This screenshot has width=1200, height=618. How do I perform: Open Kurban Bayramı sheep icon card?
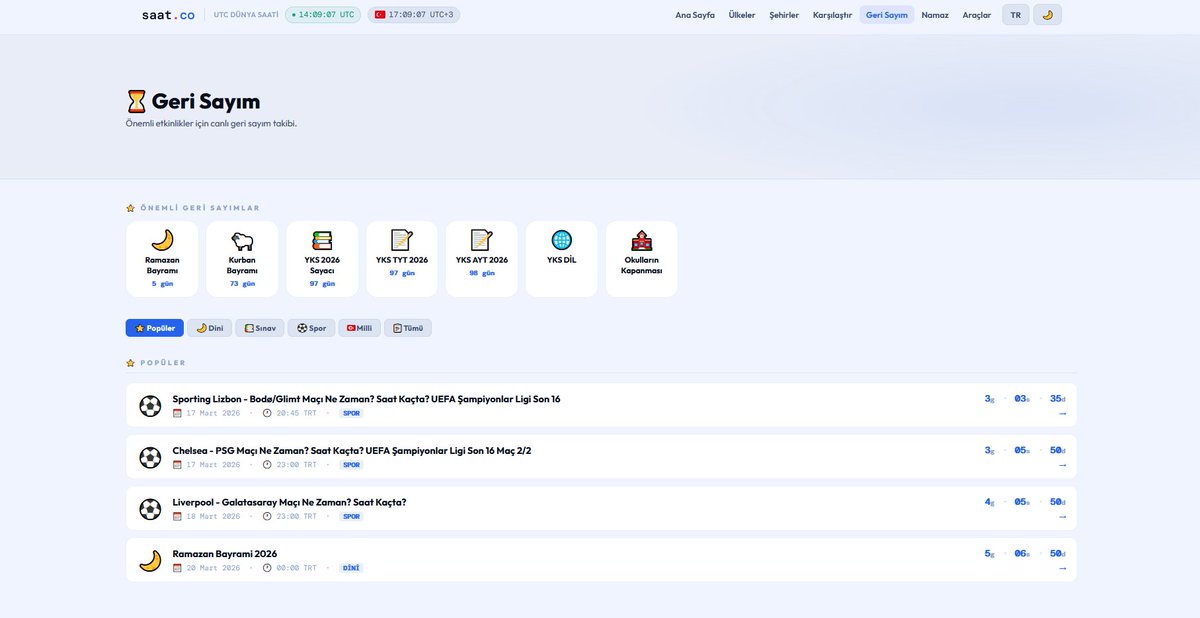(x=242, y=240)
